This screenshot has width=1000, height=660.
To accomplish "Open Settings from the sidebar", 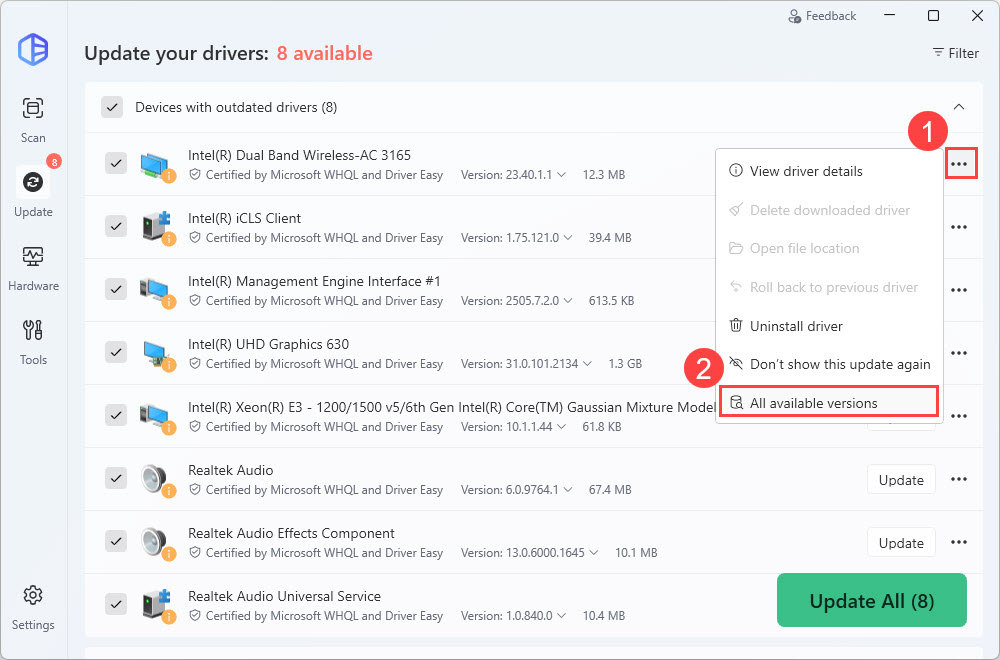I will [33, 606].
